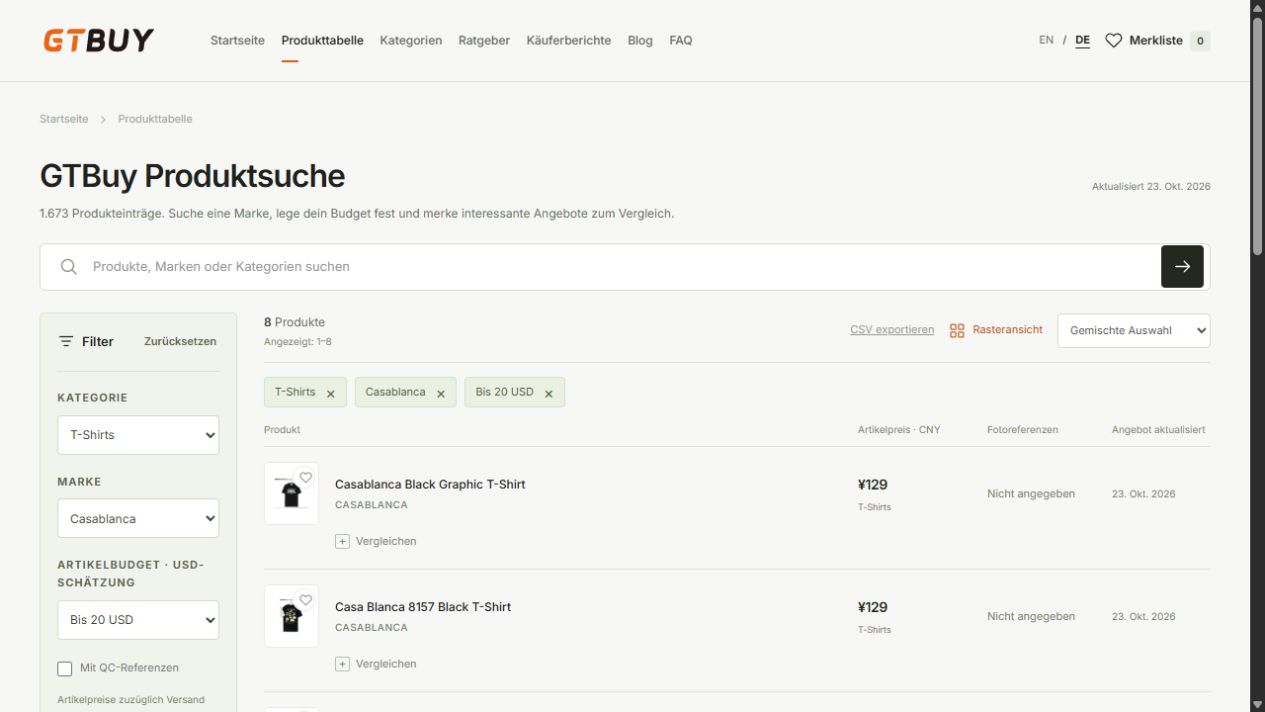Click Produkttabelle breadcrumb text
Screen dimensions: 1265x712
coord(155,119)
